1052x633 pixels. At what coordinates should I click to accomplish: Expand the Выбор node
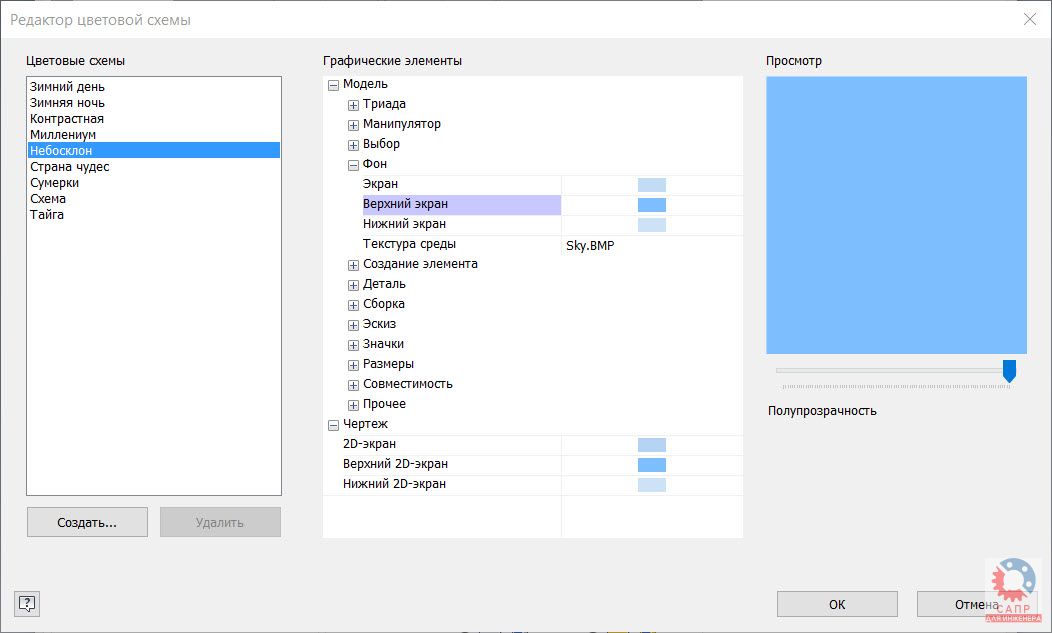pyautogui.click(x=354, y=146)
